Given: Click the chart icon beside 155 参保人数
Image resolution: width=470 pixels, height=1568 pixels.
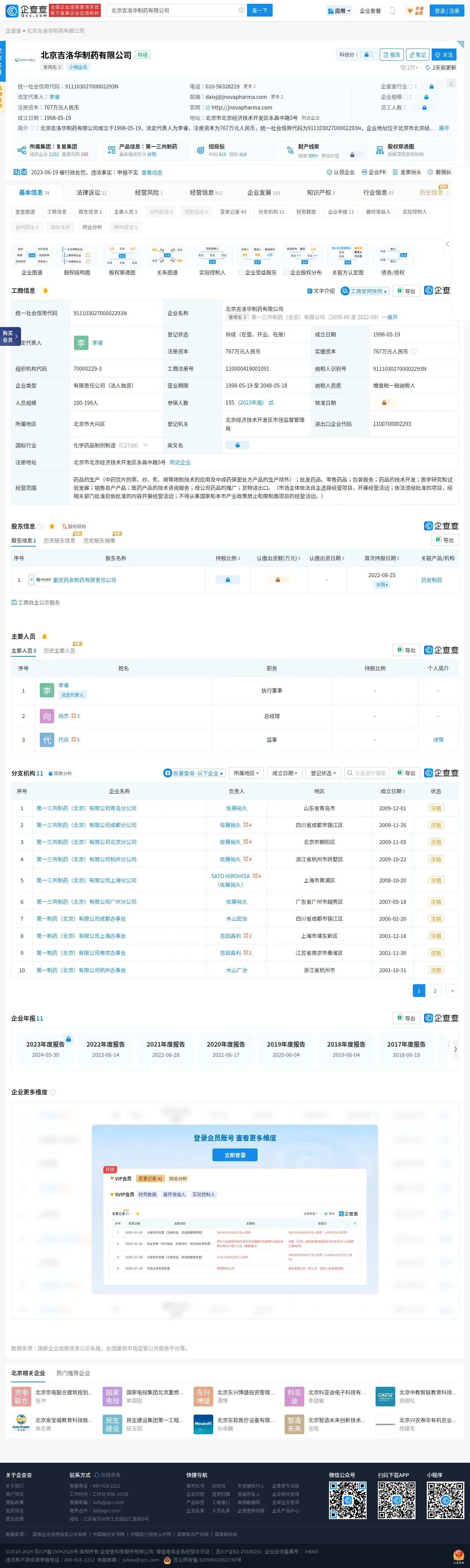Looking at the screenshot, I should (x=271, y=402).
